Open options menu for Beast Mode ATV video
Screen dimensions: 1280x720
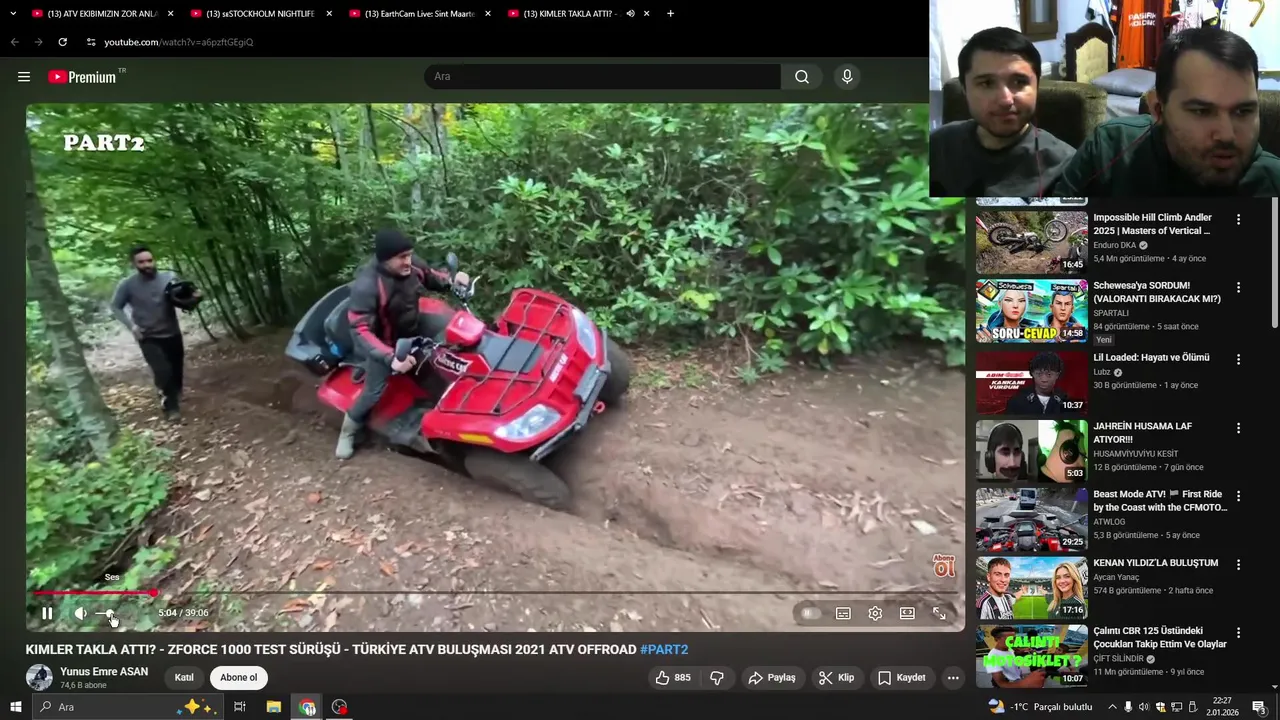click(x=1238, y=497)
